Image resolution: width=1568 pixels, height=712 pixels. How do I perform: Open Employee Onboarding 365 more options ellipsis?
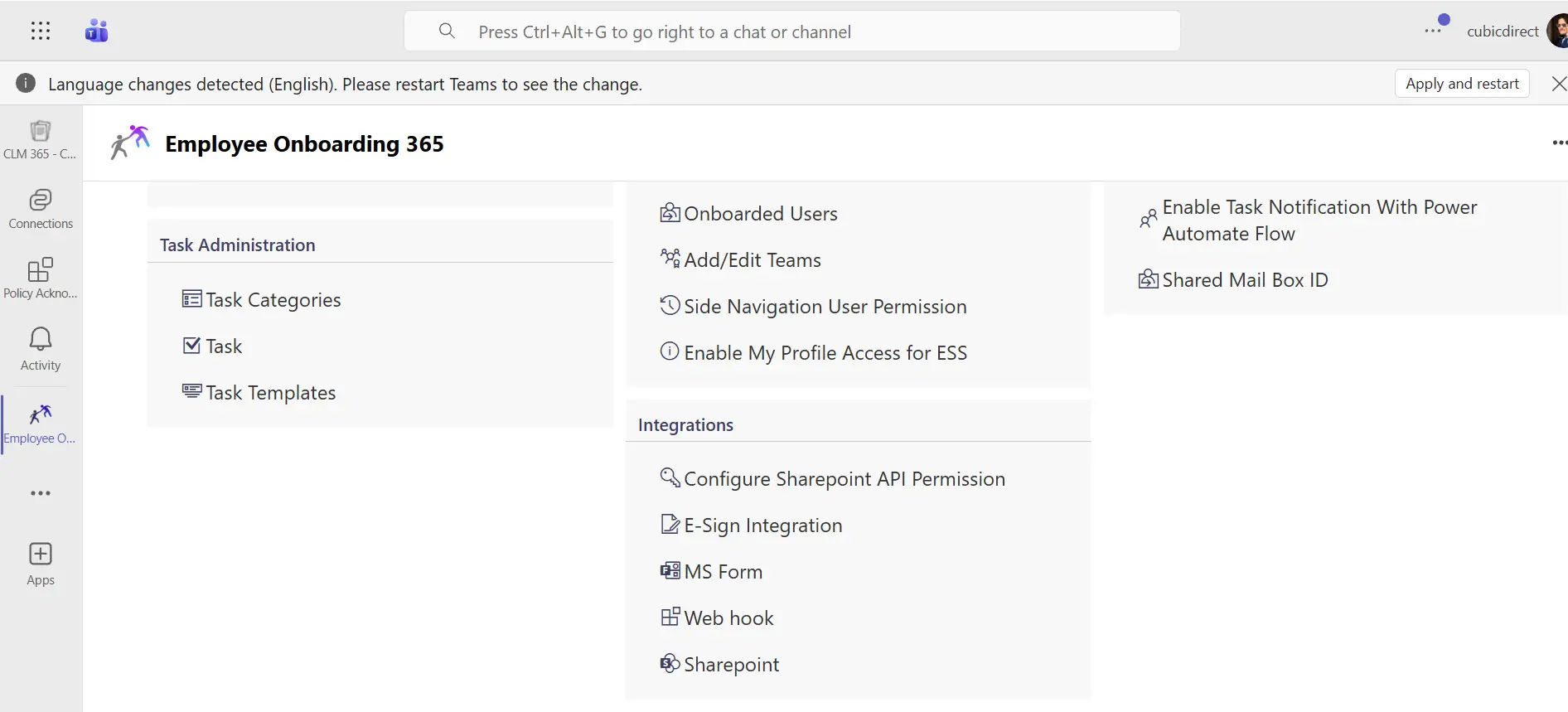click(1559, 143)
